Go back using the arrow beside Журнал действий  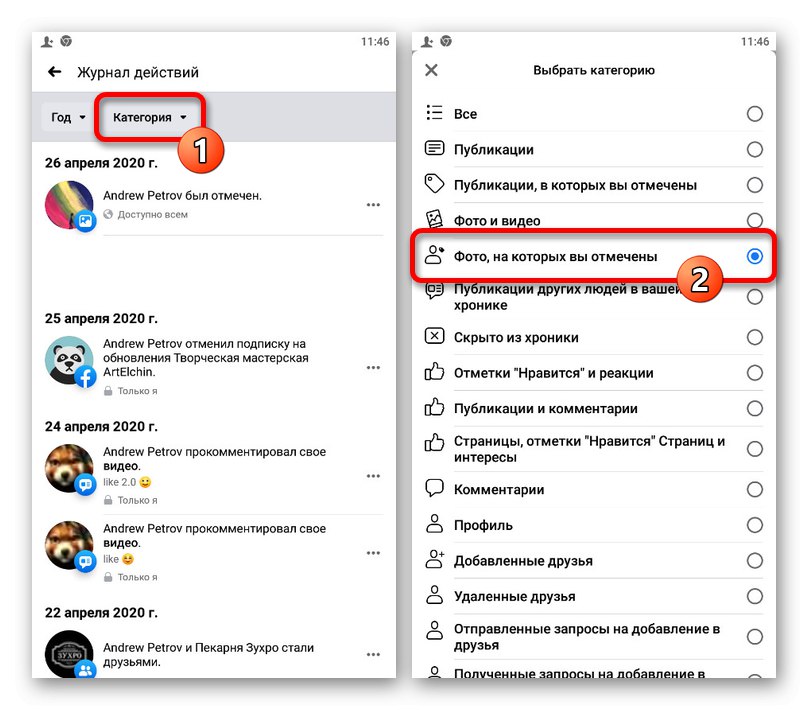click(x=55, y=72)
